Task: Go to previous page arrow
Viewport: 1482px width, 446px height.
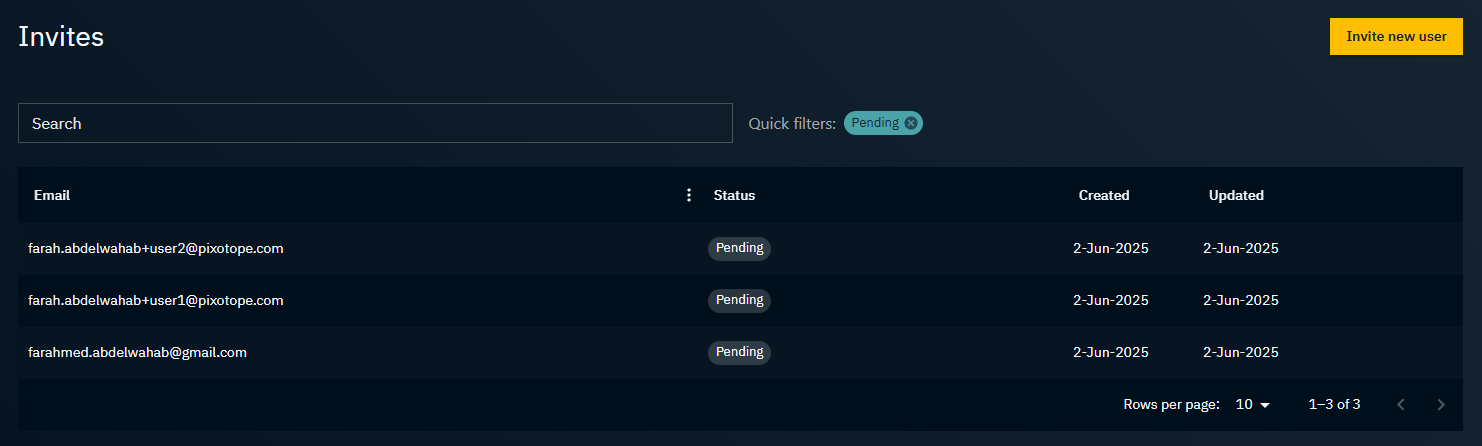Action: click(1400, 404)
